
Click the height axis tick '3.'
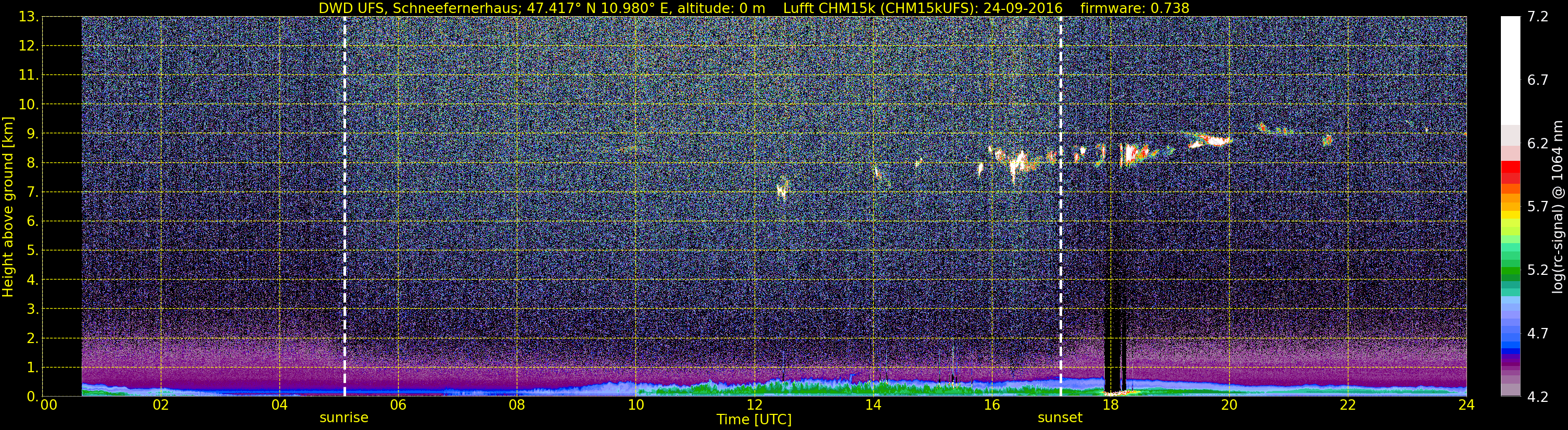[x=32, y=309]
